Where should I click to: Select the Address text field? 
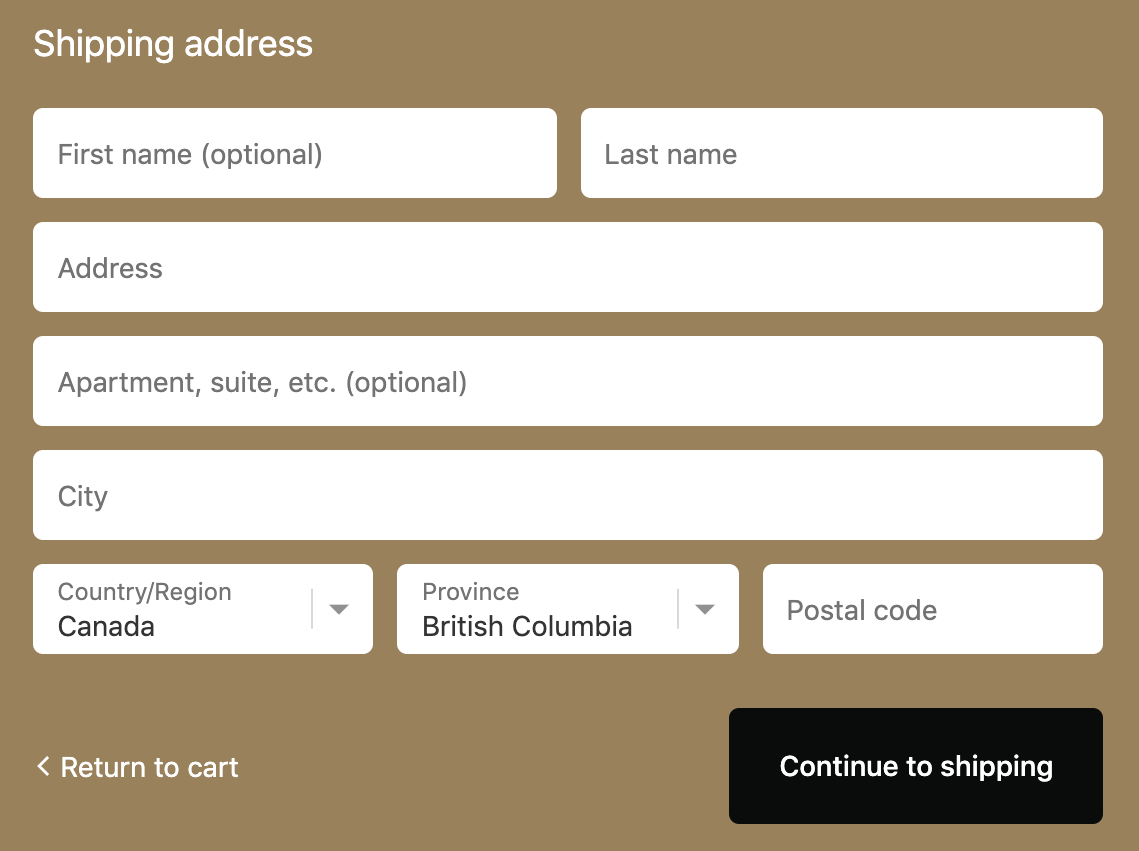[x=567, y=268]
